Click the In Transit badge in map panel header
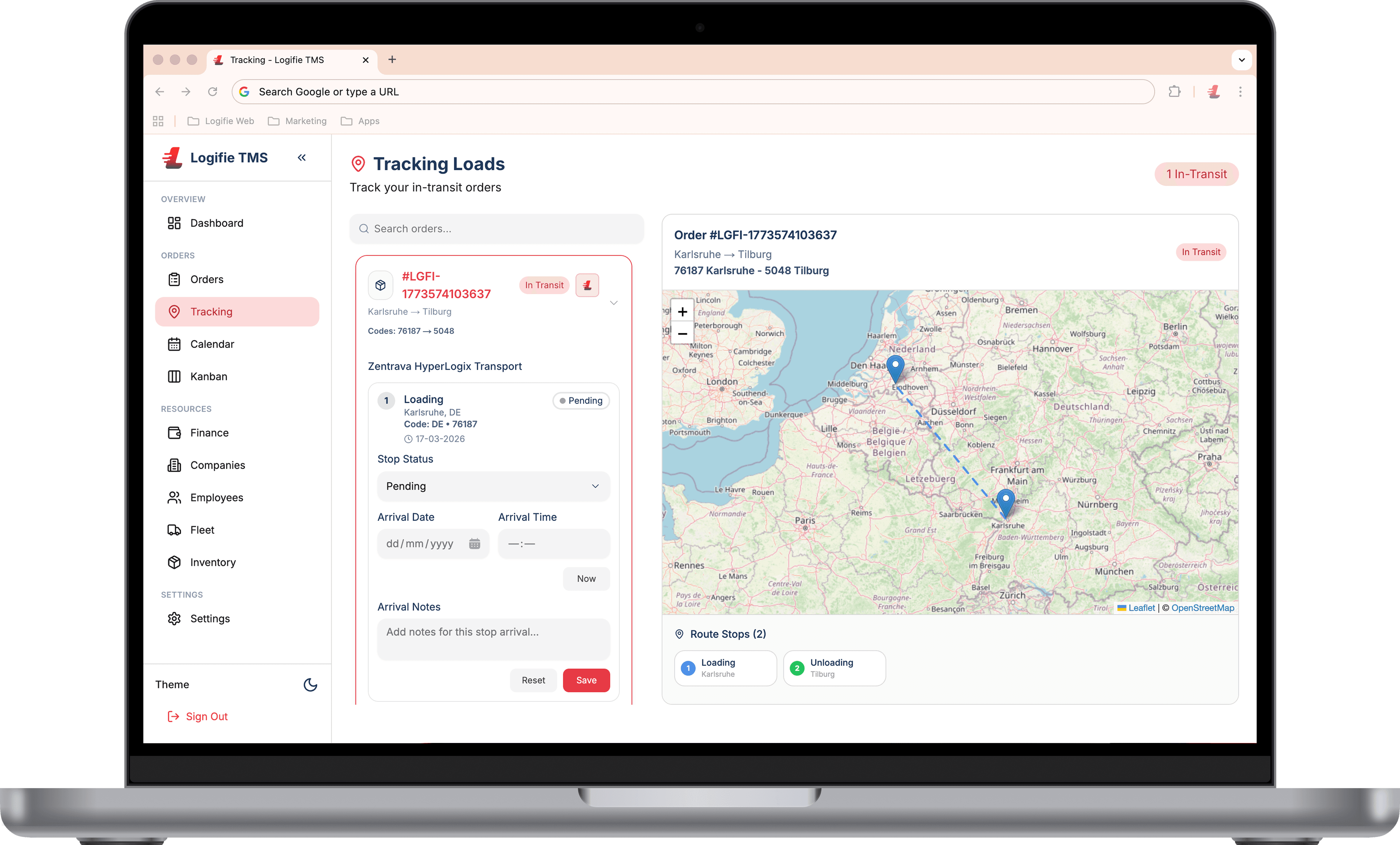Screen dimensions: 1400x845 tap(1201, 252)
